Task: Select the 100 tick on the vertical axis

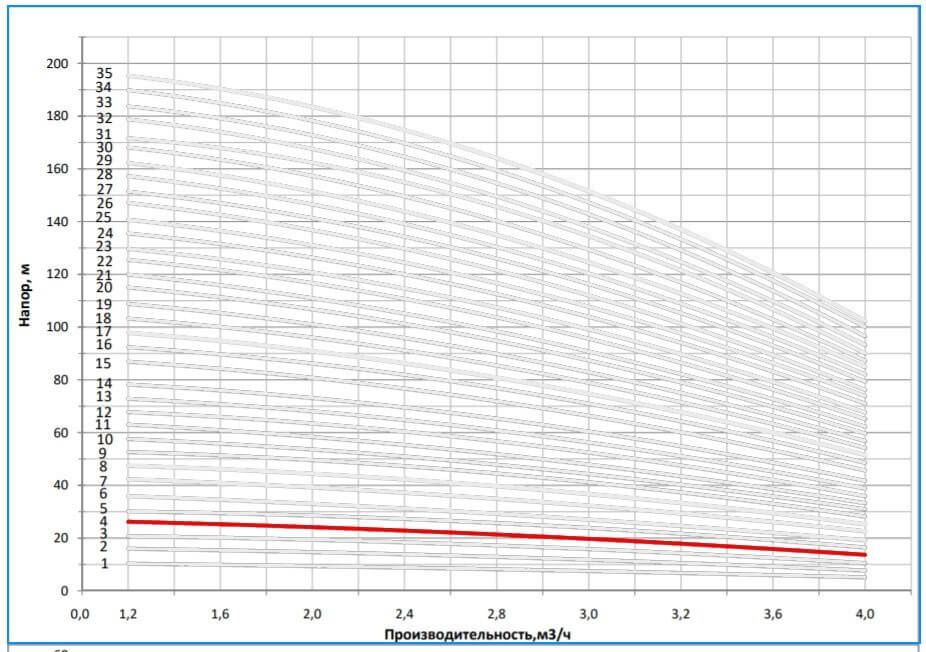Action: coord(58,327)
